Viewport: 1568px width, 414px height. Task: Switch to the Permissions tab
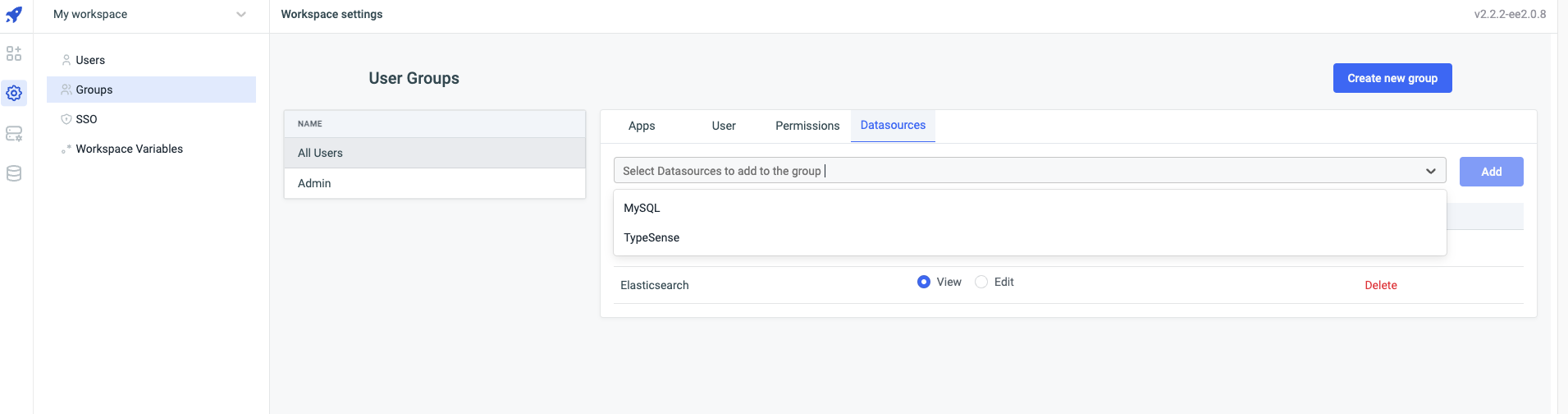click(x=807, y=126)
